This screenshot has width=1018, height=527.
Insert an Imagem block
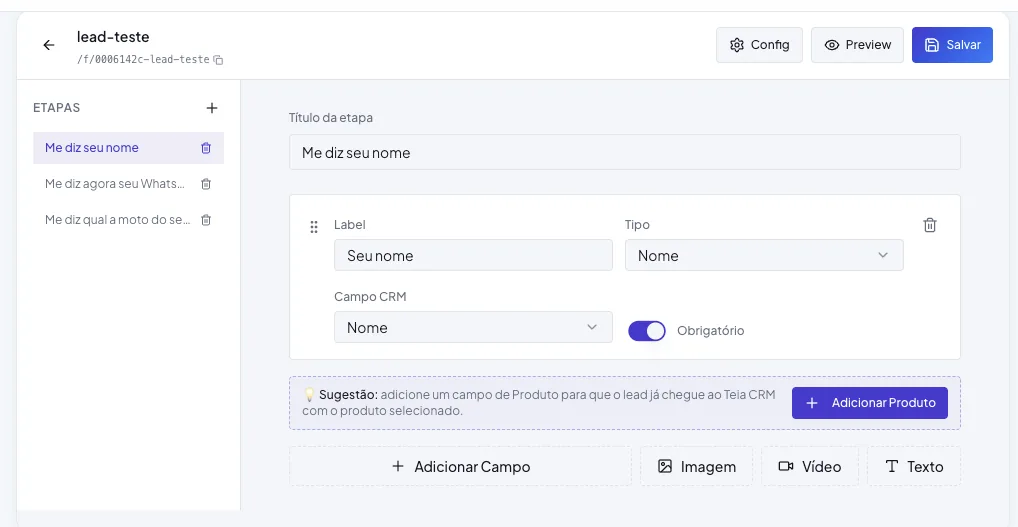click(696, 466)
